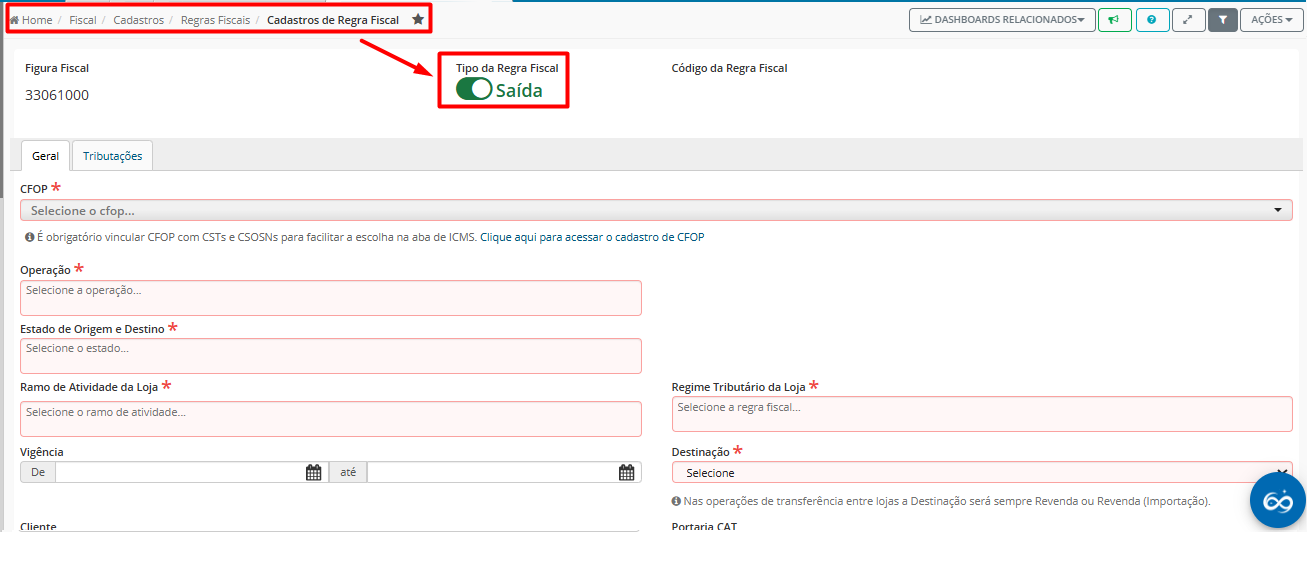This screenshot has width=1311, height=584.
Task: Open the Dashboards Relacionados dropdown
Action: 1002,20
